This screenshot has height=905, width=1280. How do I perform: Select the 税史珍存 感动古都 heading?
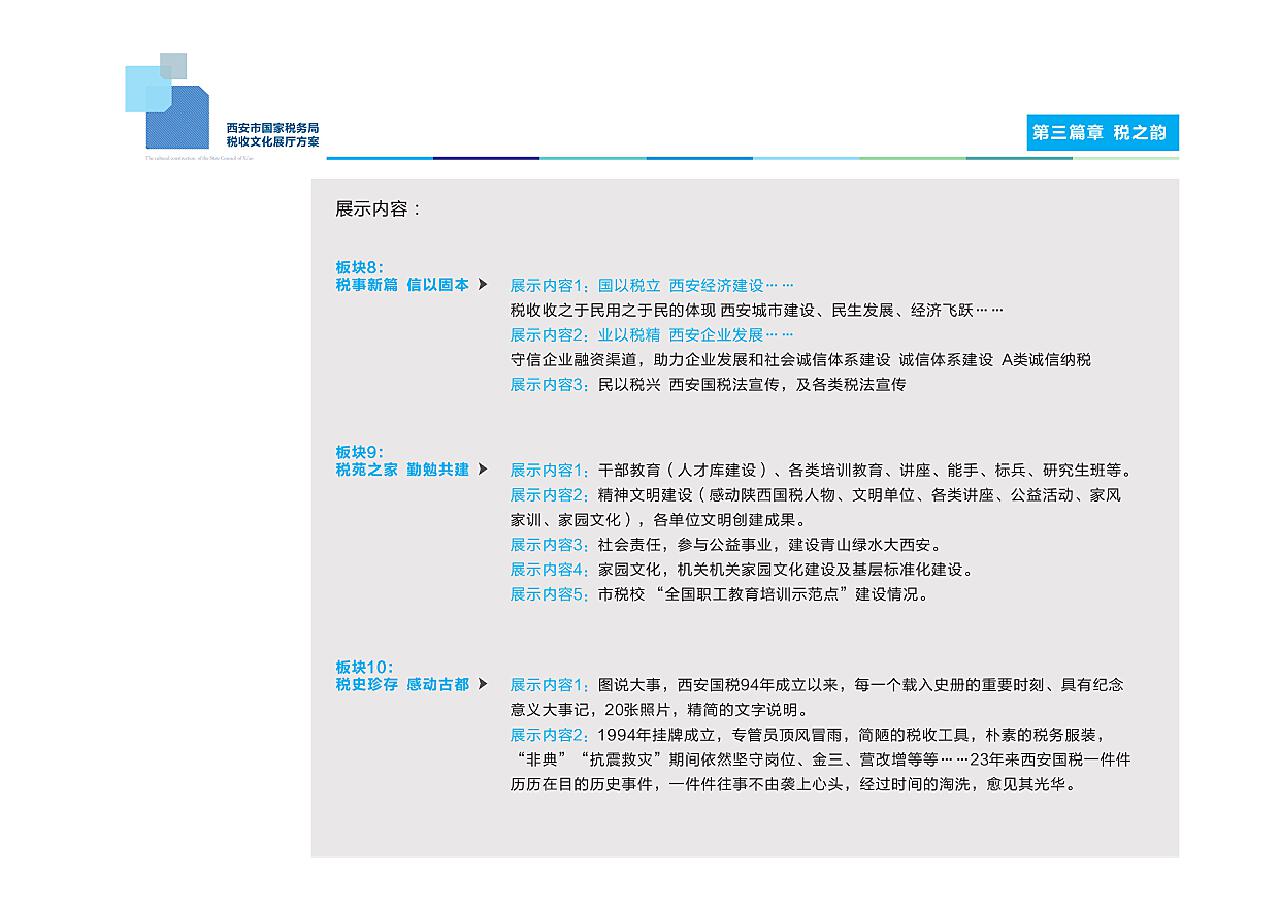pyautogui.click(x=402, y=684)
